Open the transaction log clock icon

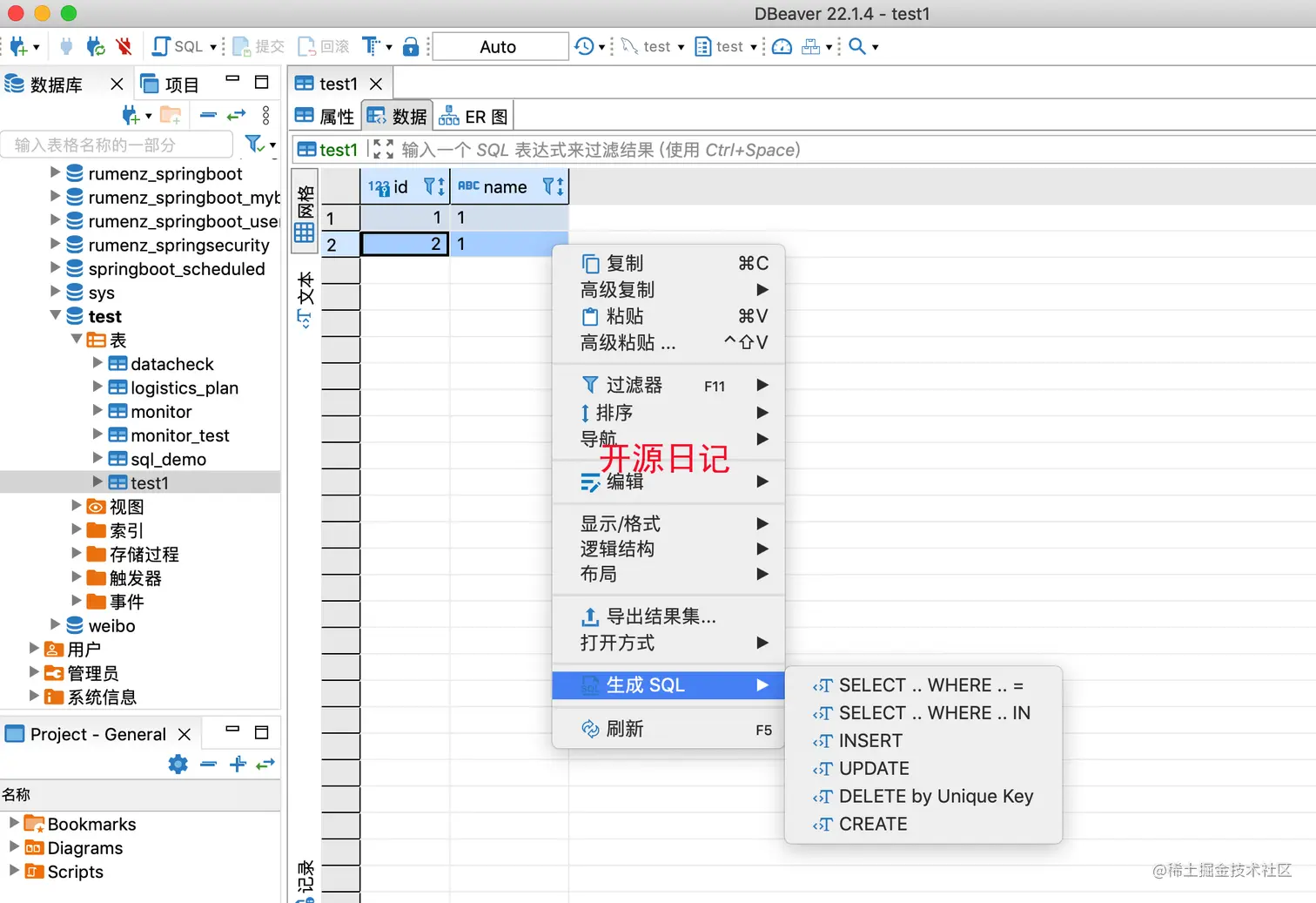pos(585,46)
